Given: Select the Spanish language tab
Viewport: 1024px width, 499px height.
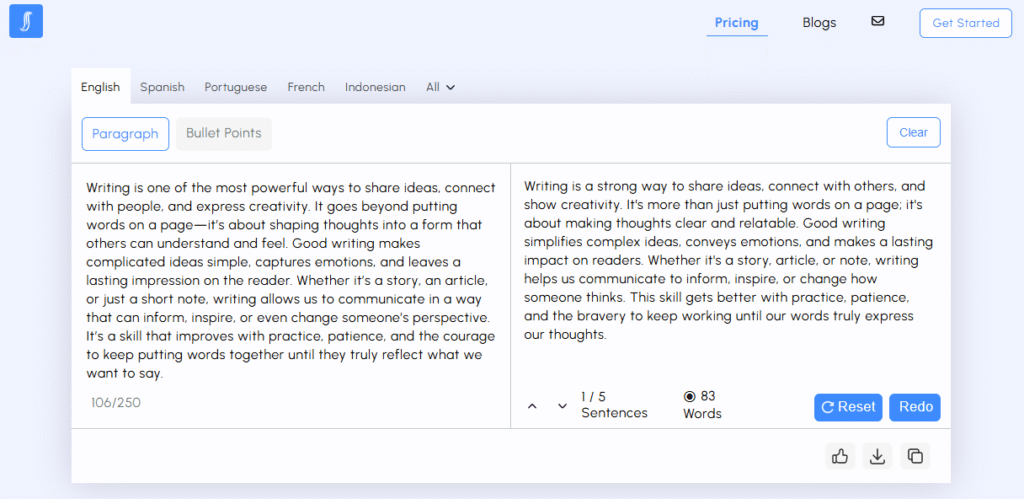Looking at the screenshot, I should [162, 87].
